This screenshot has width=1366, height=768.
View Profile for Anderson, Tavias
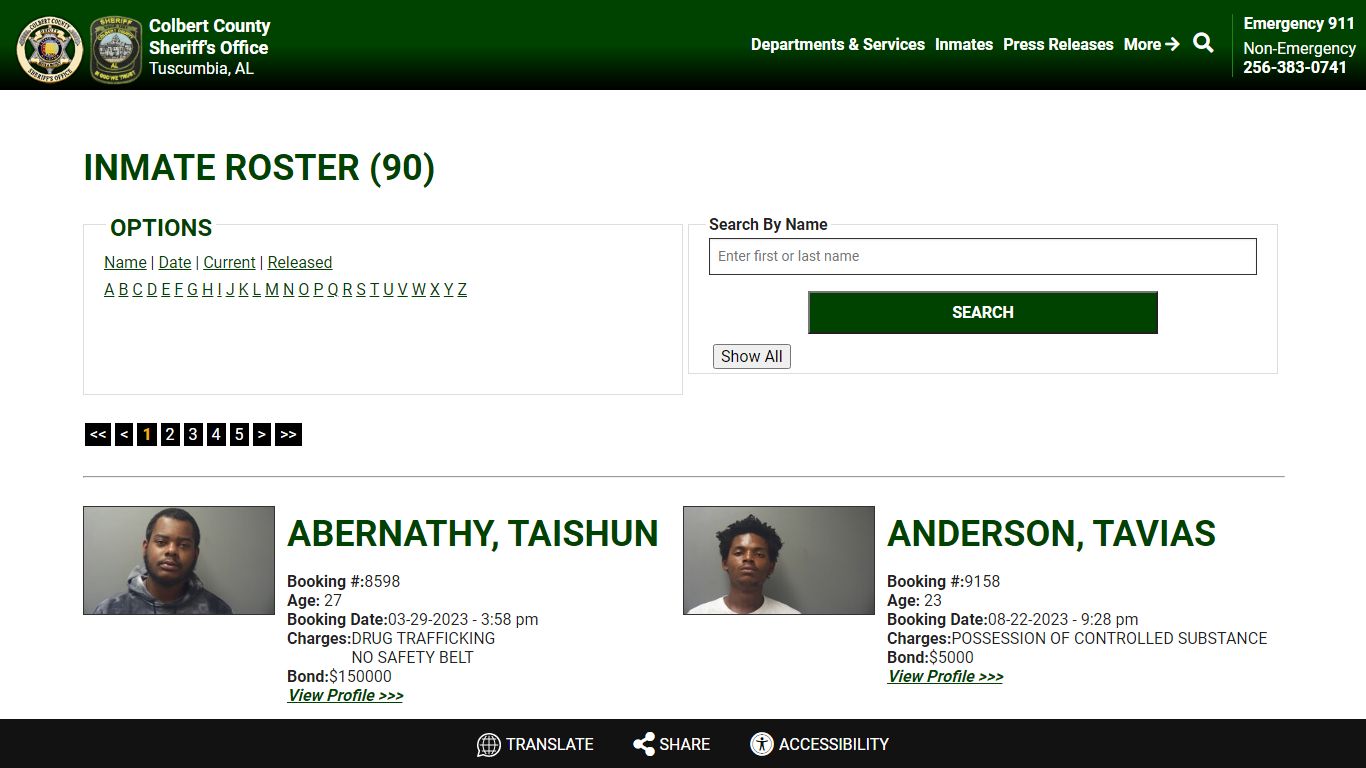pyautogui.click(x=945, y=676)
